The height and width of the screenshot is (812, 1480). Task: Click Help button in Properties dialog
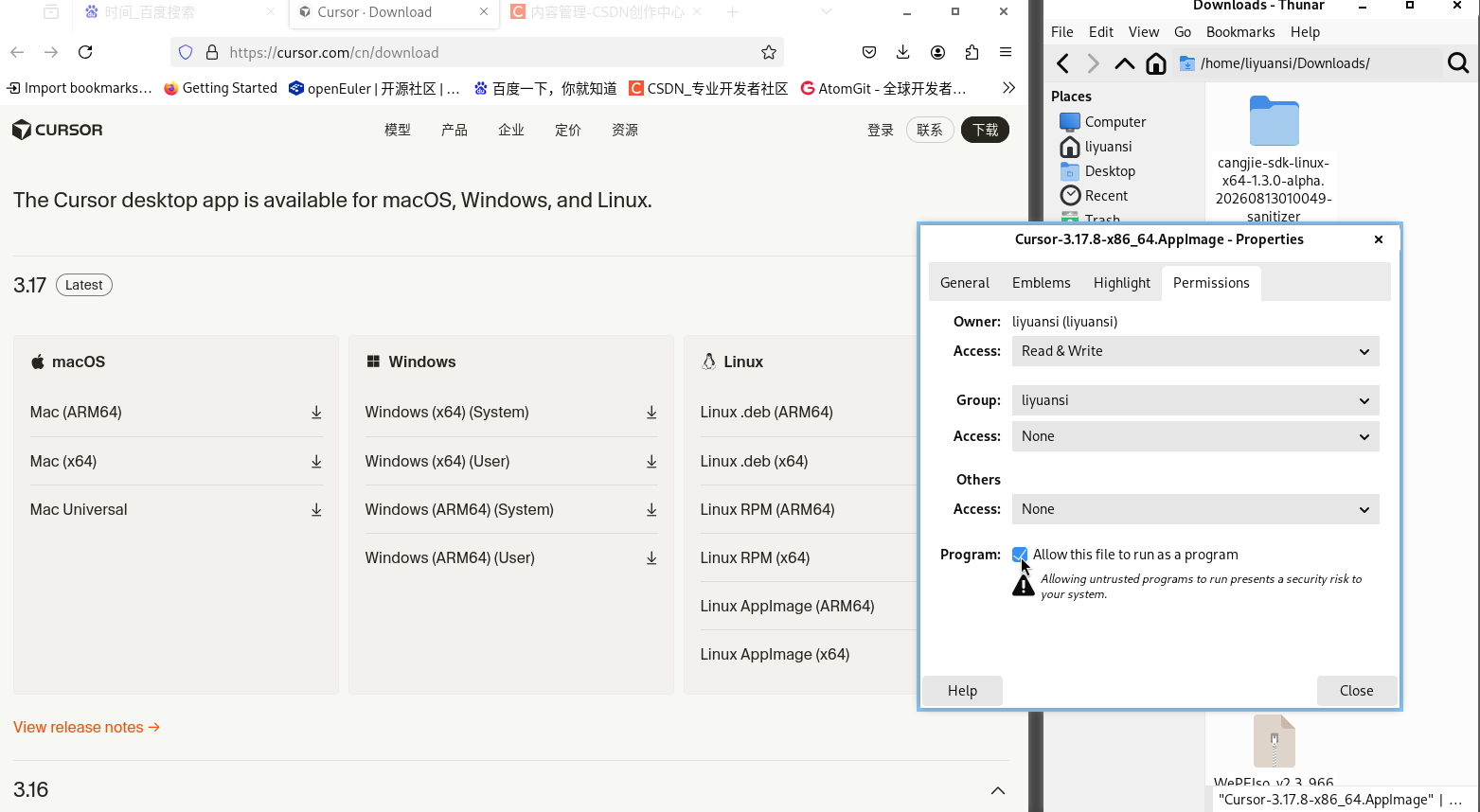click(962, 691)
